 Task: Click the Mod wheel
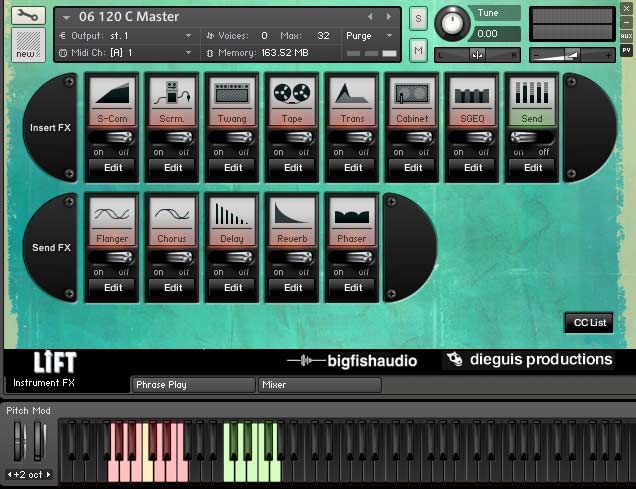(x=39, y=441)
